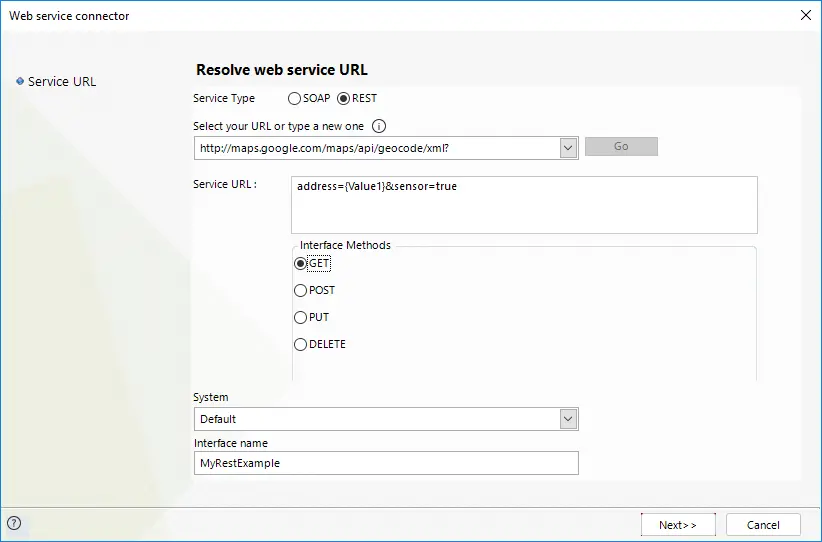This screenshot has height=542, width=822.
Task: Open help via question mark icon
Action: (14, 523)
